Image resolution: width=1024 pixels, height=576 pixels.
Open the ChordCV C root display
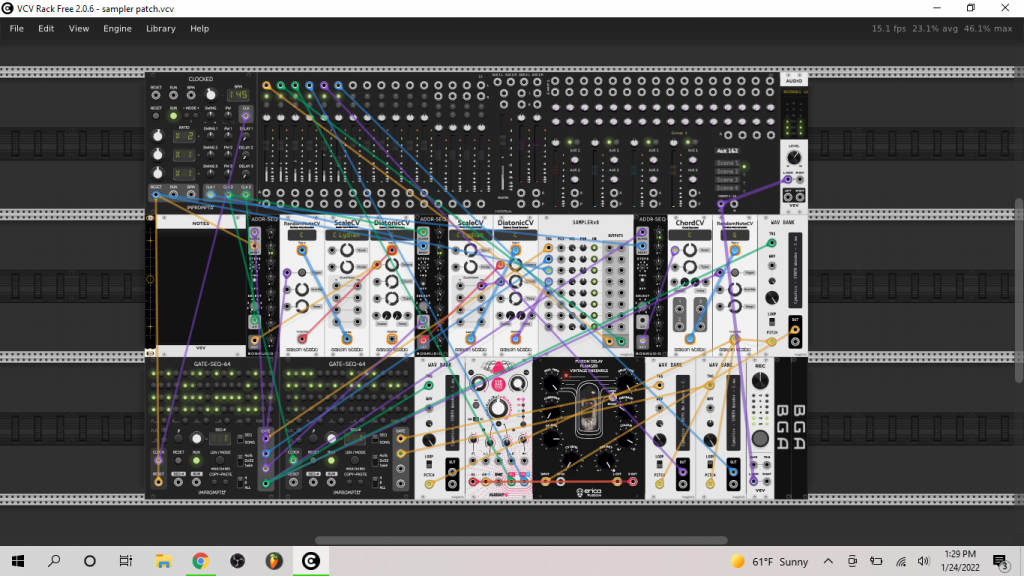(690, 235)
